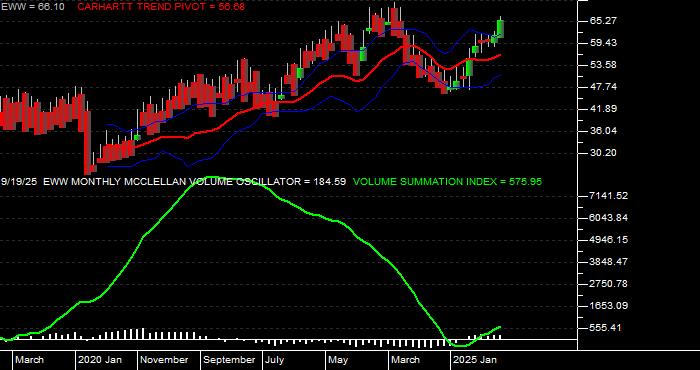Click the May time axis label
The image size is (700, 370).
point(338,360)
